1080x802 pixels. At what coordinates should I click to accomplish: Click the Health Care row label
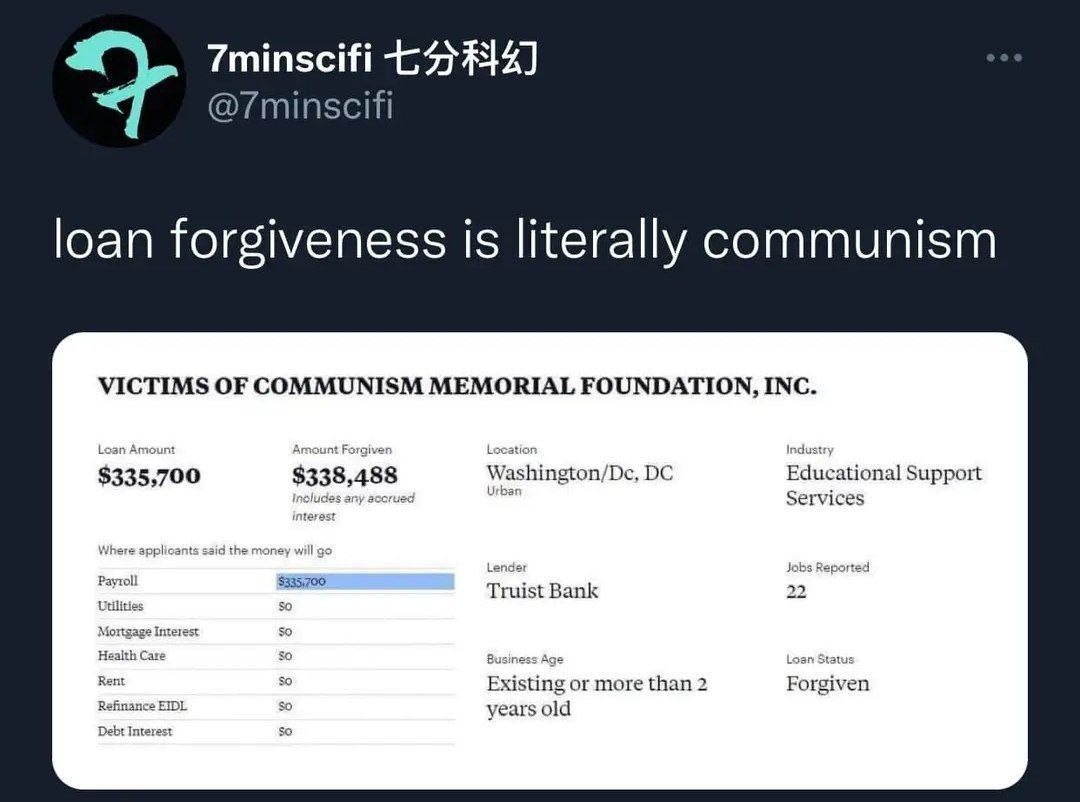pyautogui.click(x=131, y=656)
